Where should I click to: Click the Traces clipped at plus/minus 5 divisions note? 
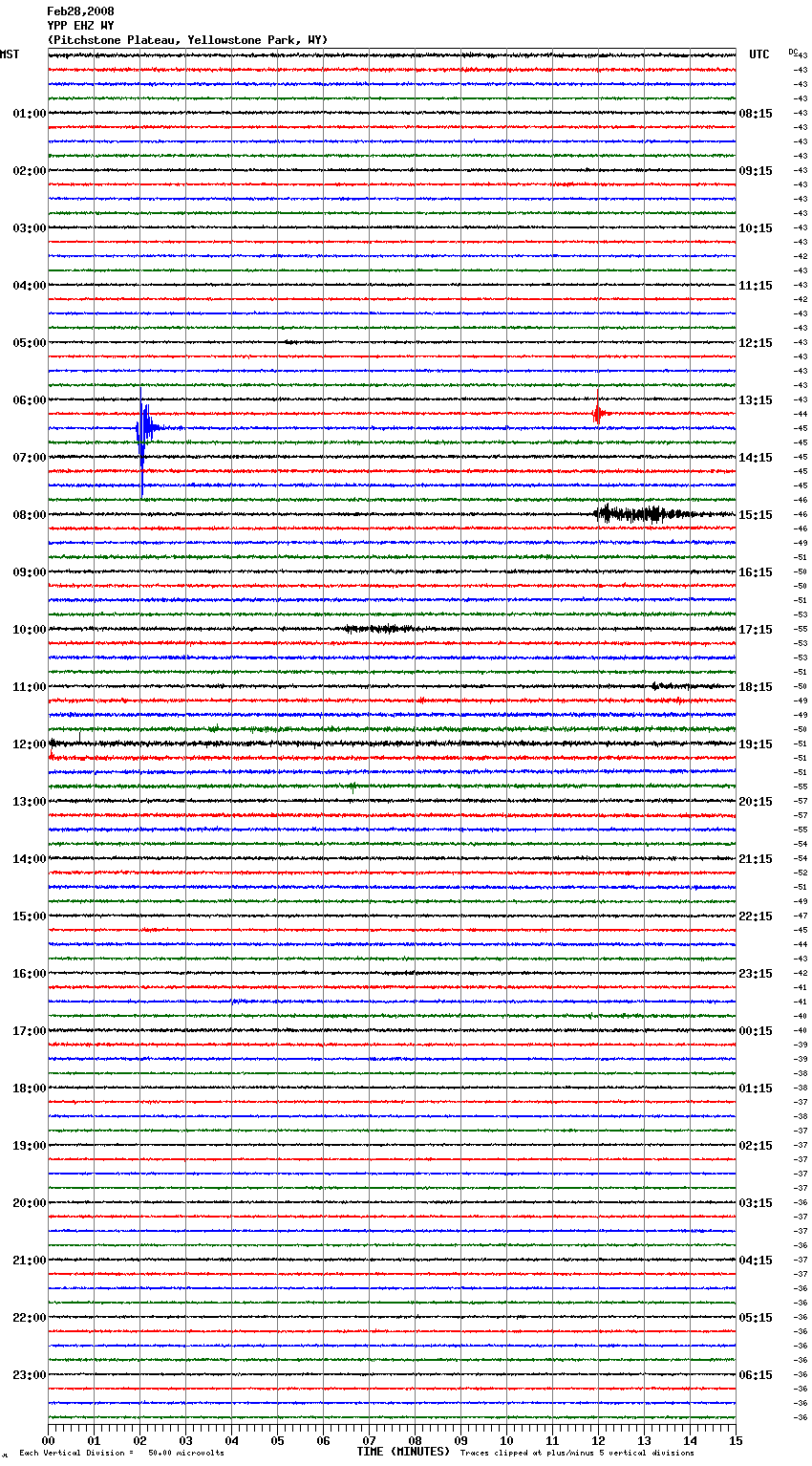click(x=577, y=1454)
